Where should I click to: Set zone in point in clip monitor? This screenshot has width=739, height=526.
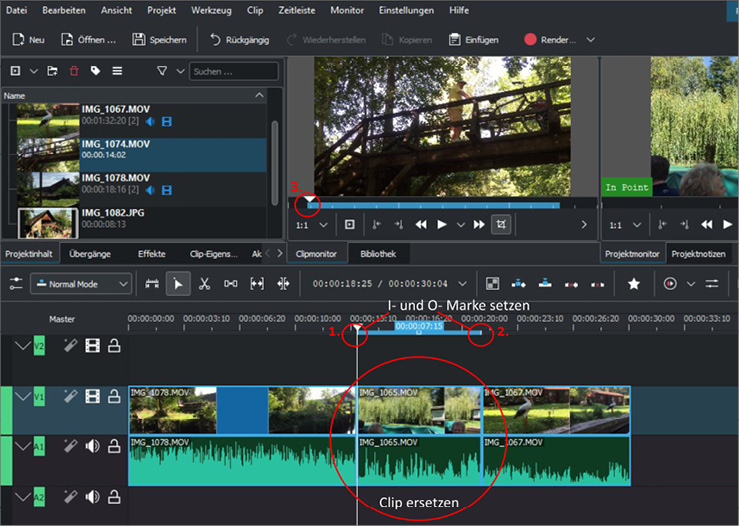coord(377,225)
